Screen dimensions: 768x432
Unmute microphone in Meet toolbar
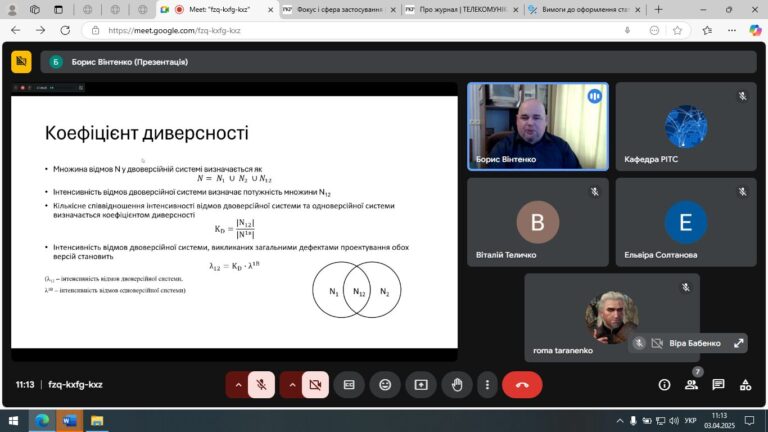coord(261,384)
